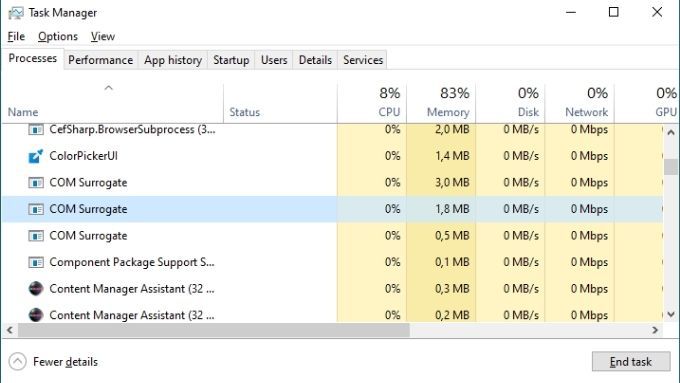
Task: Sort processes by Disk column header
Action: tap(510, 102)
